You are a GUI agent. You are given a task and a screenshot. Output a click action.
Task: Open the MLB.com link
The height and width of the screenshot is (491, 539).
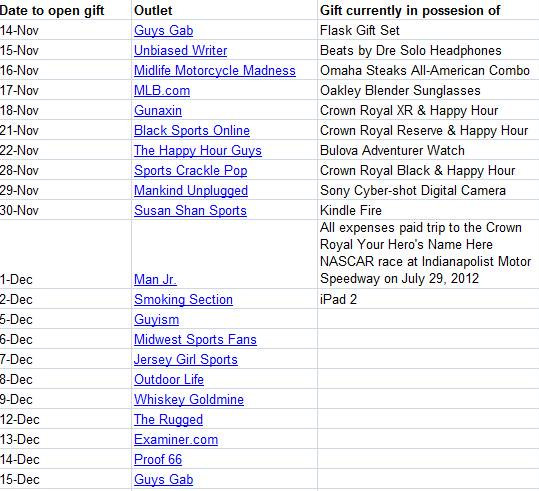pos(162,90)
